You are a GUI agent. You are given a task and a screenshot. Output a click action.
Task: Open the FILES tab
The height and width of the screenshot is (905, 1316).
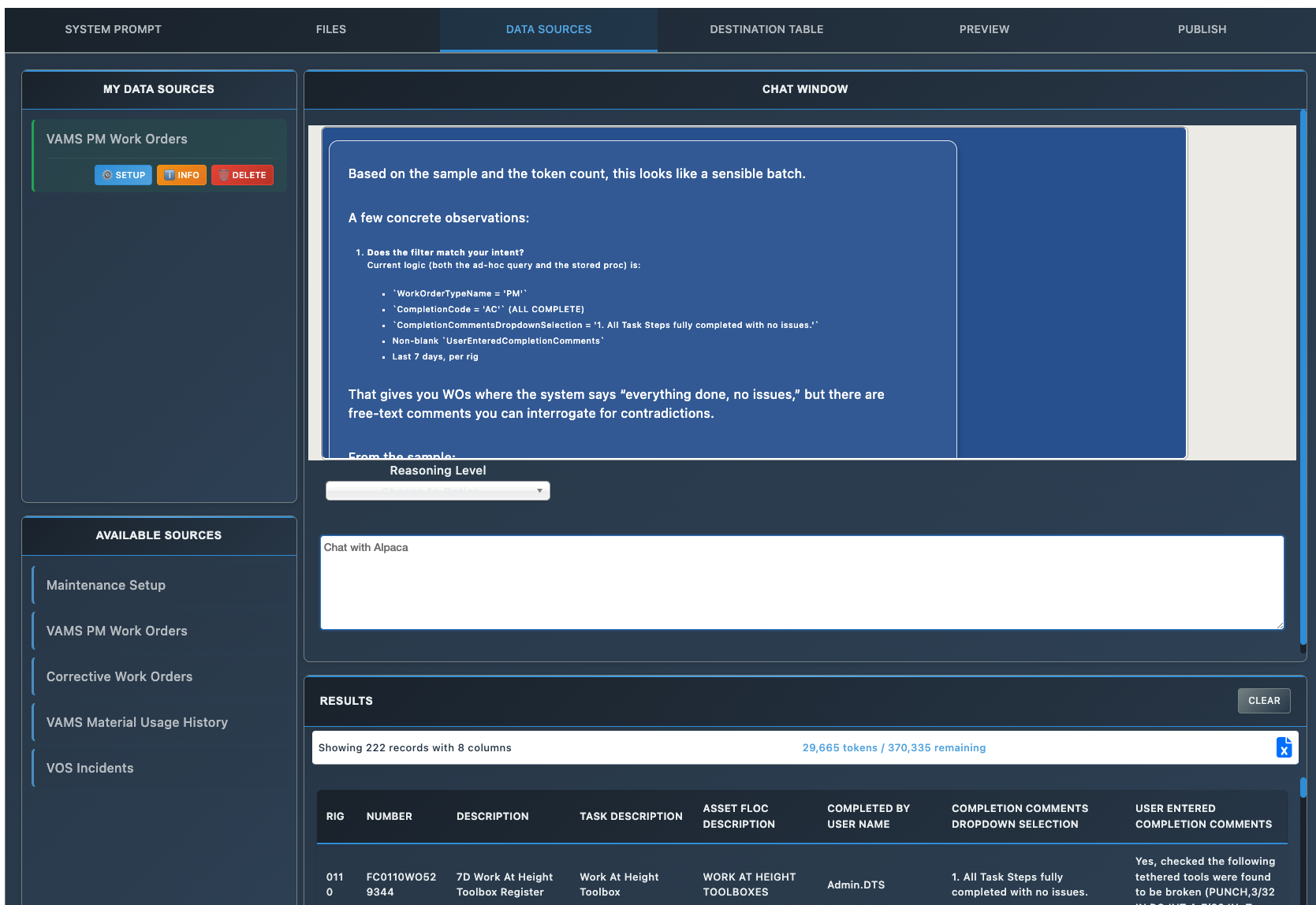click(x=330, y=29)
